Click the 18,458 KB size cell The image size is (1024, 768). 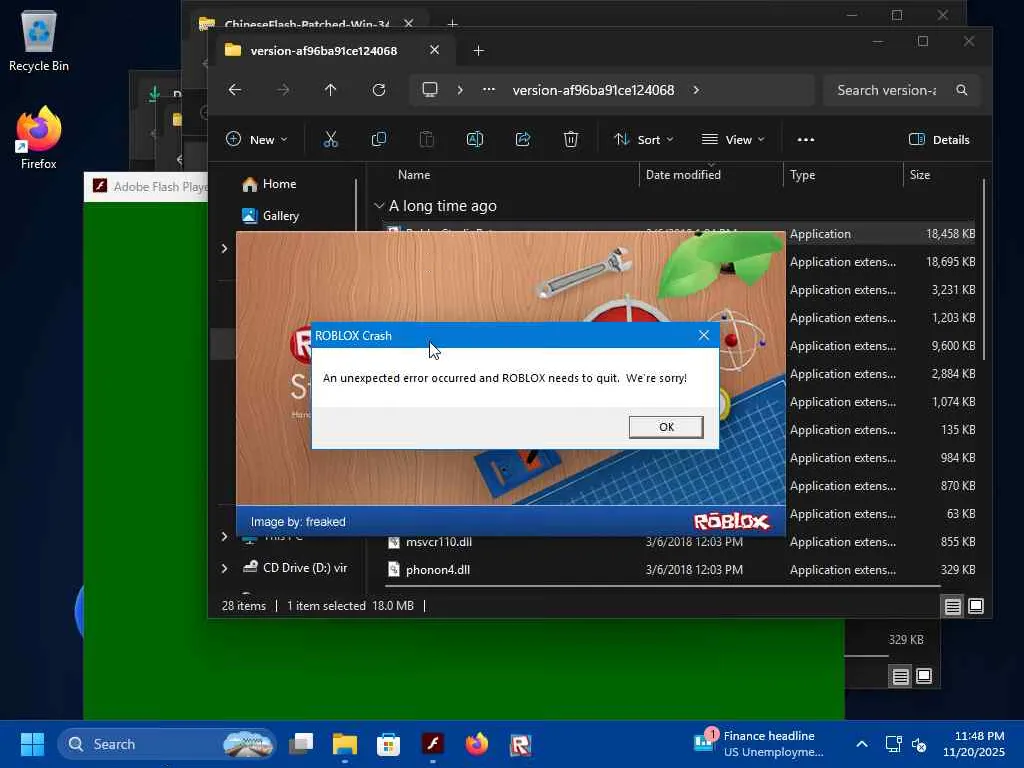(950, 233)
